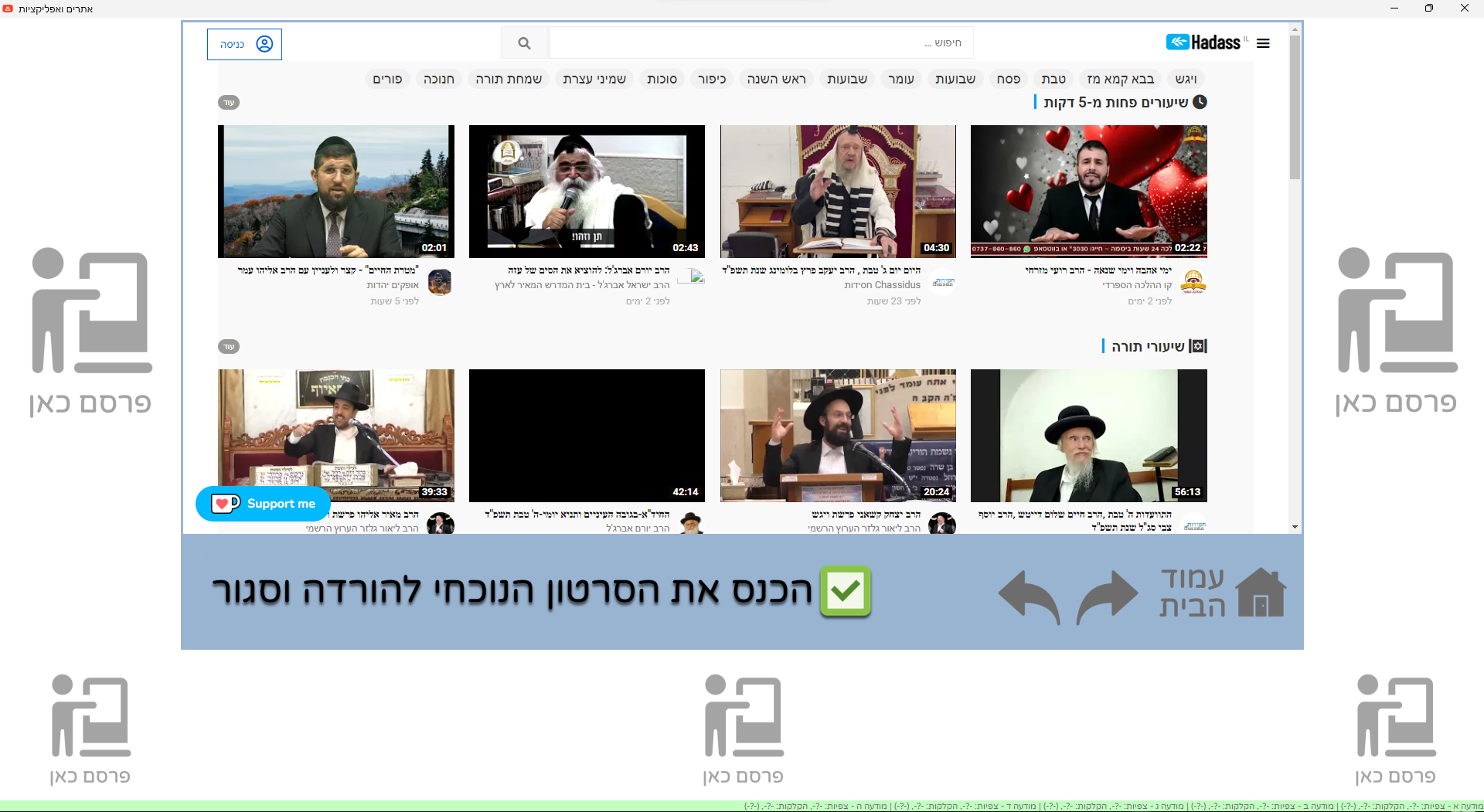Select the ראש השנה category chip
The width and height of the screenshot is (1484, 812).
776,79
